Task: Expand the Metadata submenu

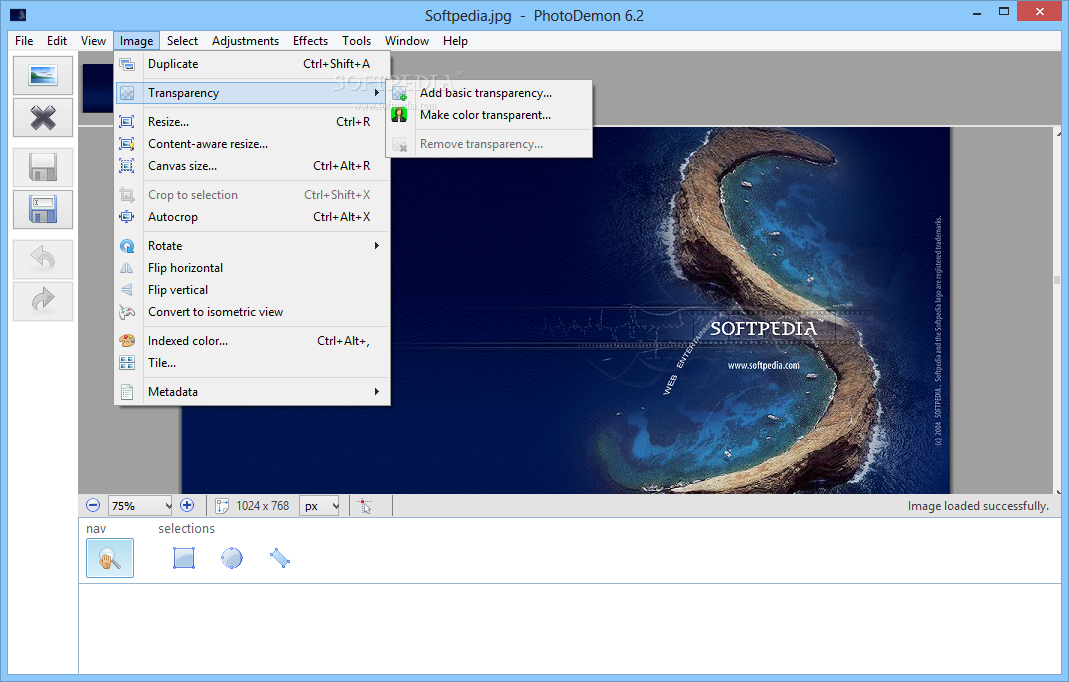Action: (252, 391)
